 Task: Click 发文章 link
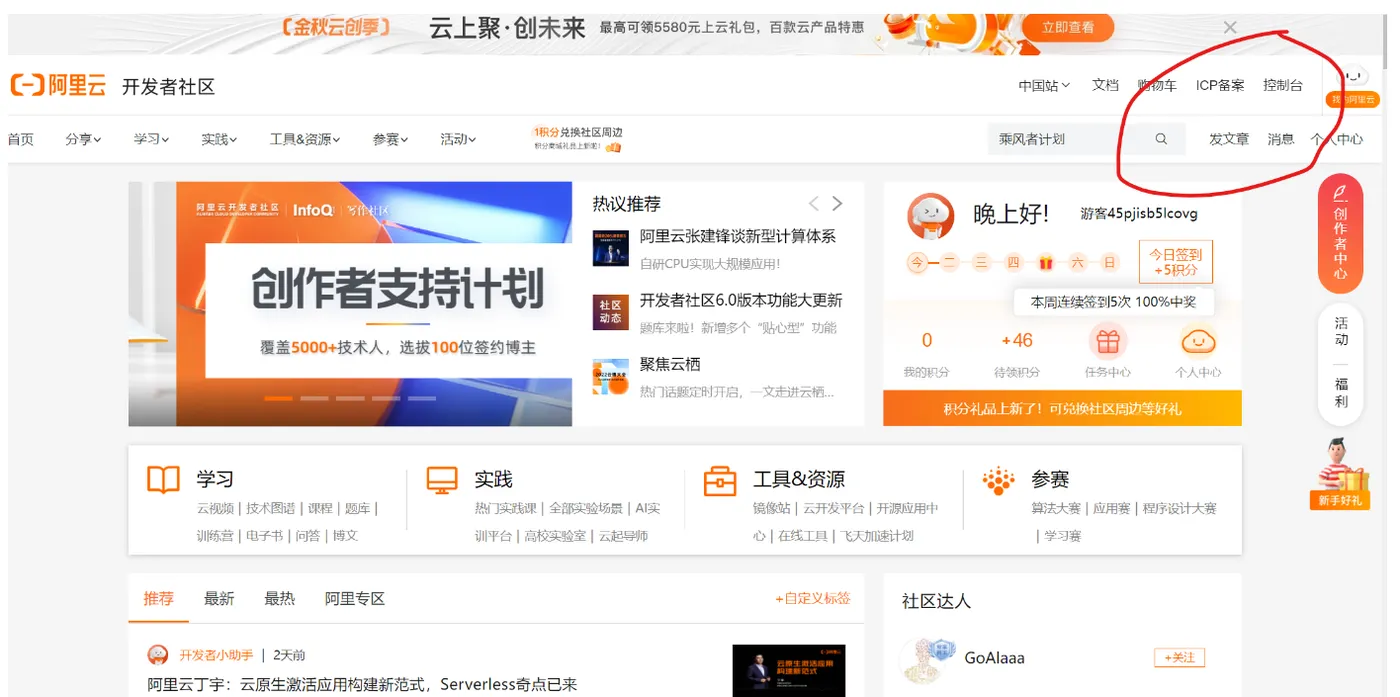click(x=1229, y=139)
